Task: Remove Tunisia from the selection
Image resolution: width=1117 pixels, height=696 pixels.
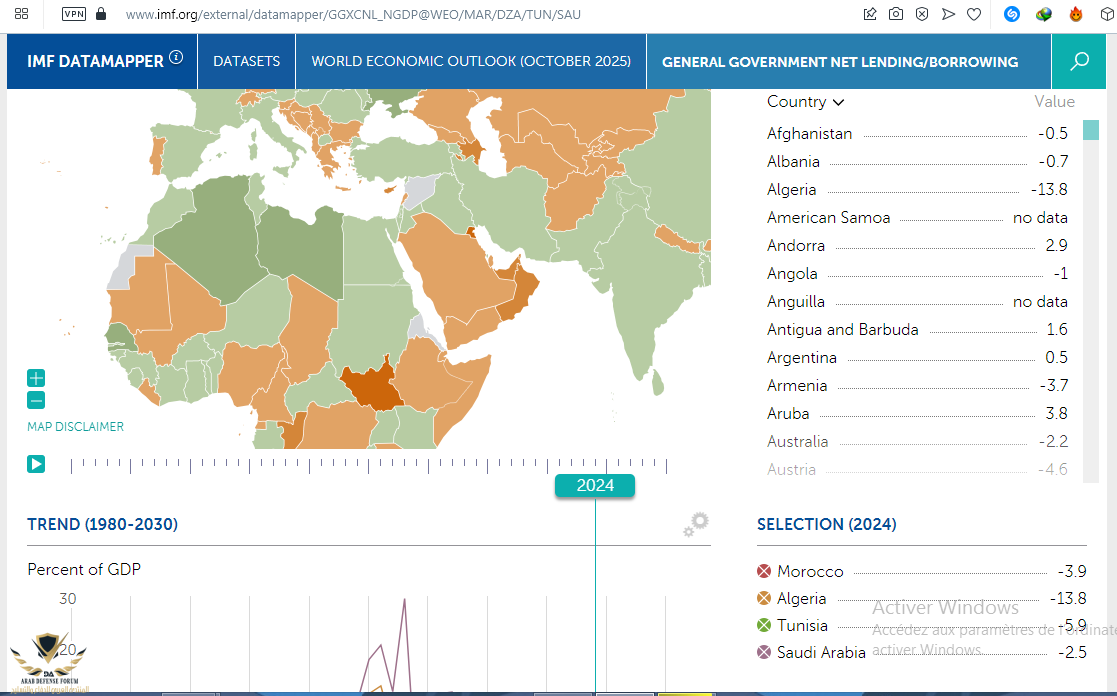Action: click(765, 625)
